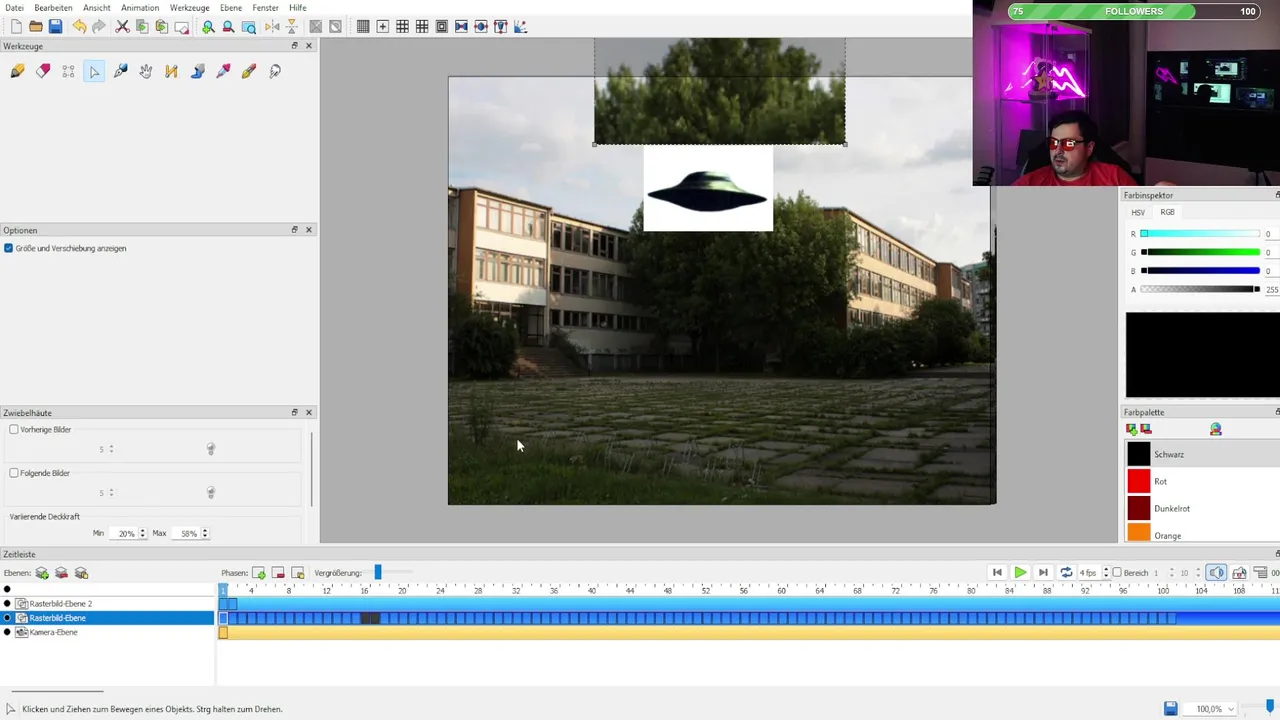
Task: Remove color from Farbpalette
Action: pyautogui.click(x=1145, y=429)
